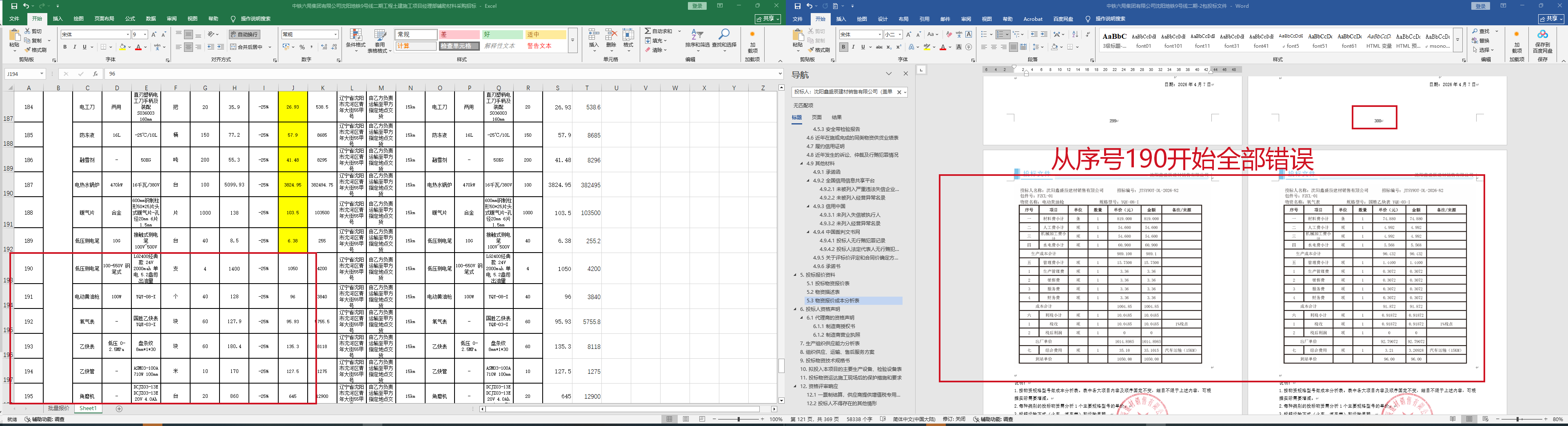Open the Excel 数据 (Data) tab
This screenshot has height=426, width=1568.
[x=151, y=19]
